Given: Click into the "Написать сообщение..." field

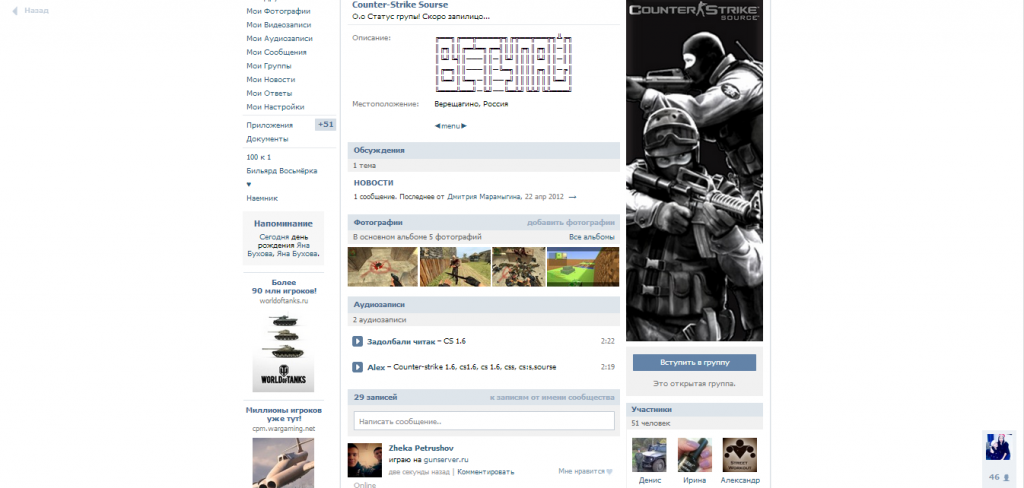Looking at the screenshot, I should click(x=483, y=422).
